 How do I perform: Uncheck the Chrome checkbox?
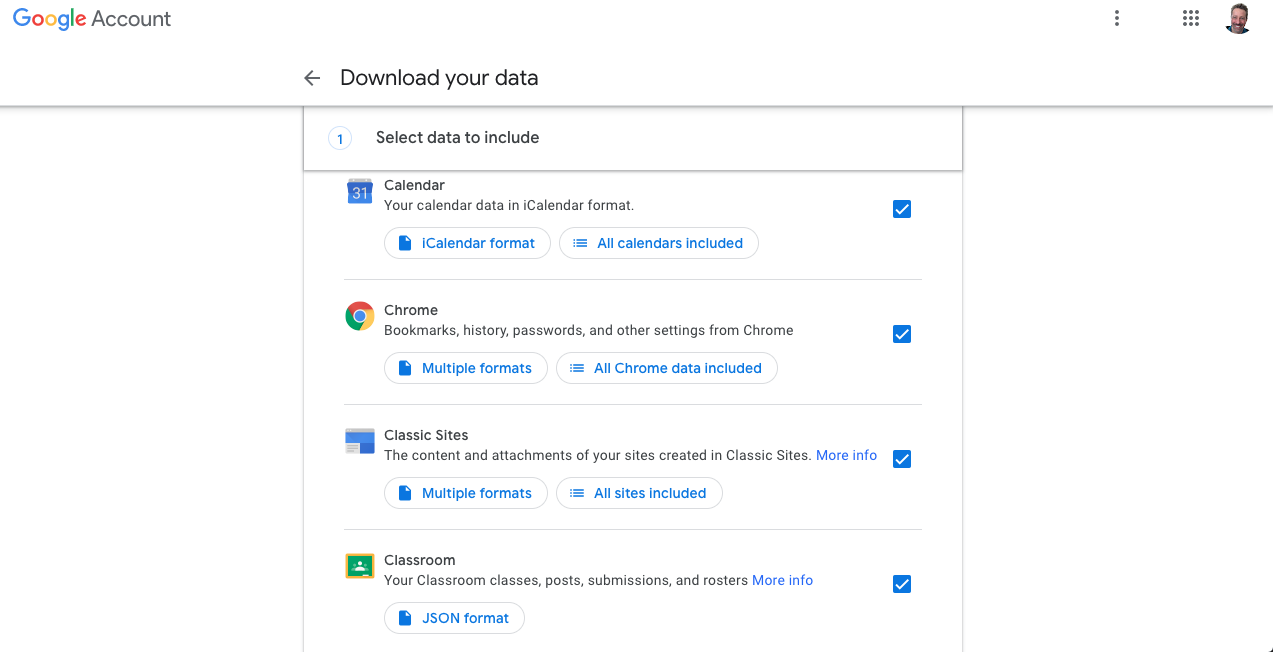tap(902, 334)
